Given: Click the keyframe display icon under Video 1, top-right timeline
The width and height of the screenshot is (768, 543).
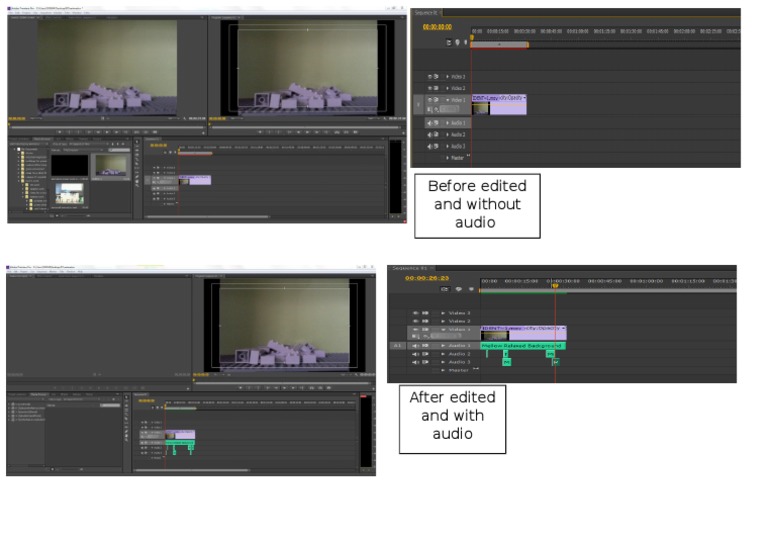Looking at the screenshot, I should [432, 108].
